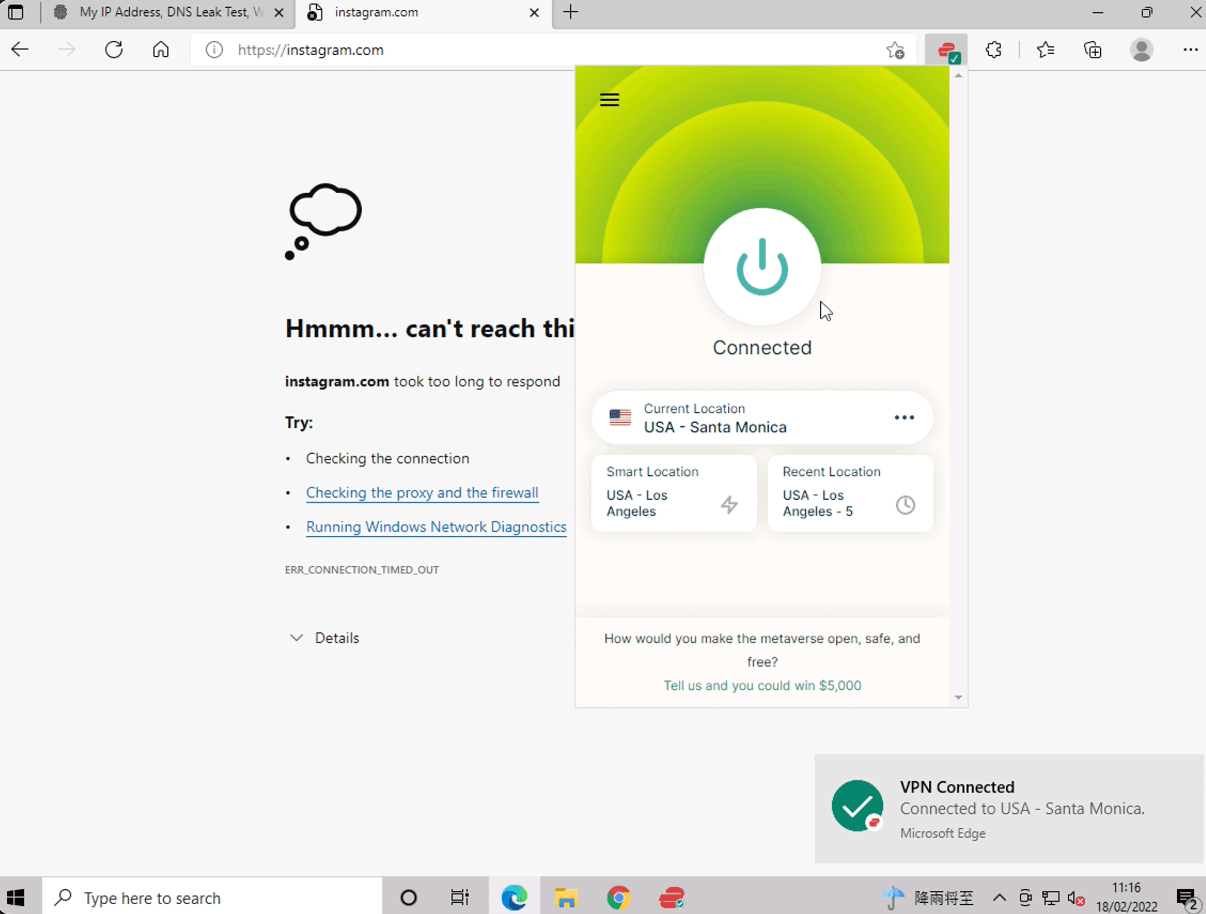Click the taskbar search box
The width and height of the screenshot is (1206, 914).
[x=212, y=898]
